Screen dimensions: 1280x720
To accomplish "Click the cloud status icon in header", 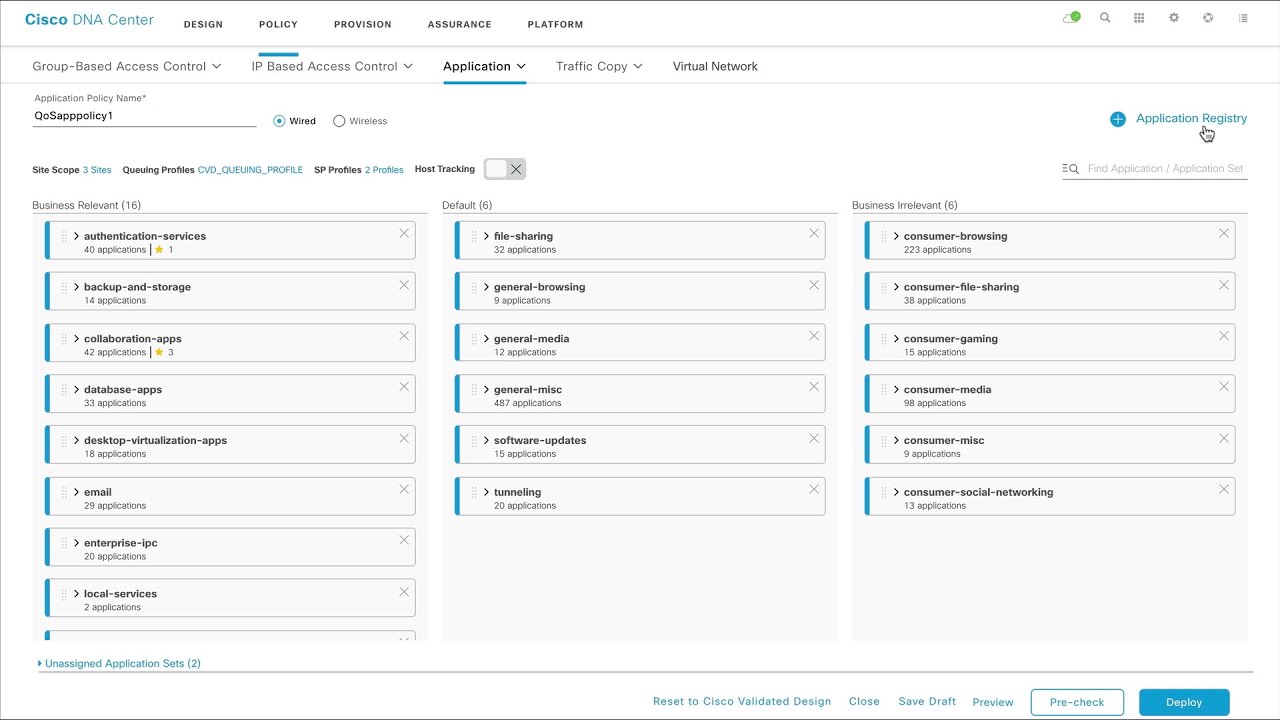I will tap(1071, 18).
